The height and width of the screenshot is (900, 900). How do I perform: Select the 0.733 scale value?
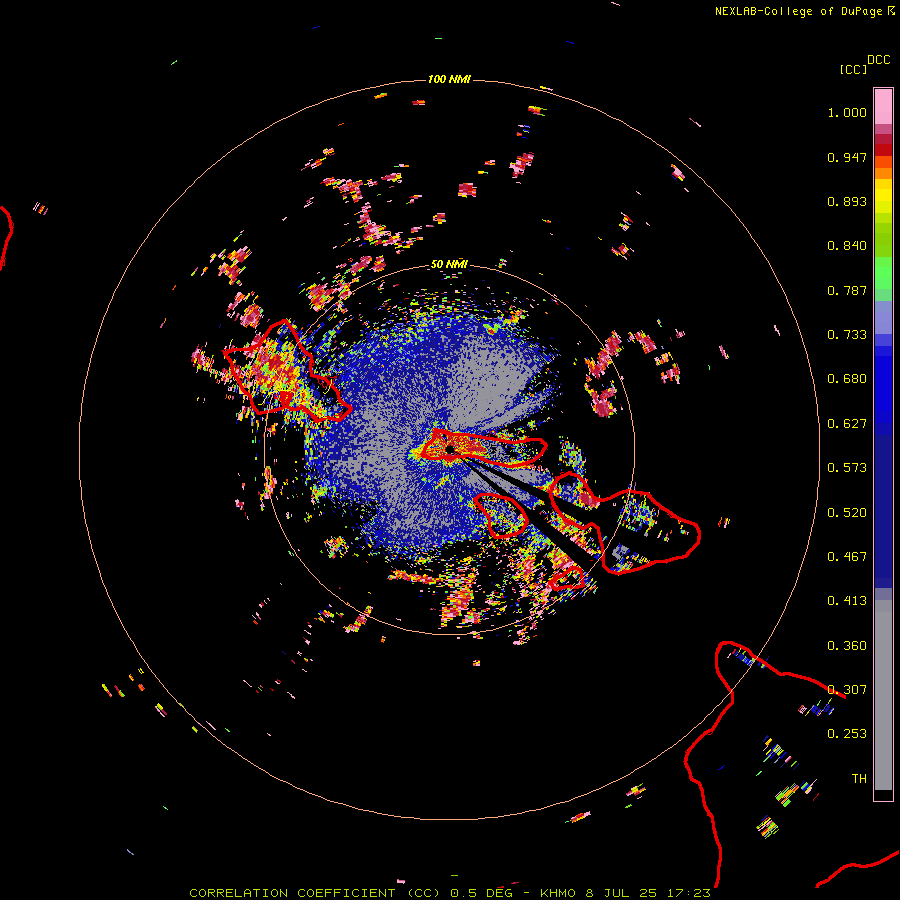click(847, 335)
